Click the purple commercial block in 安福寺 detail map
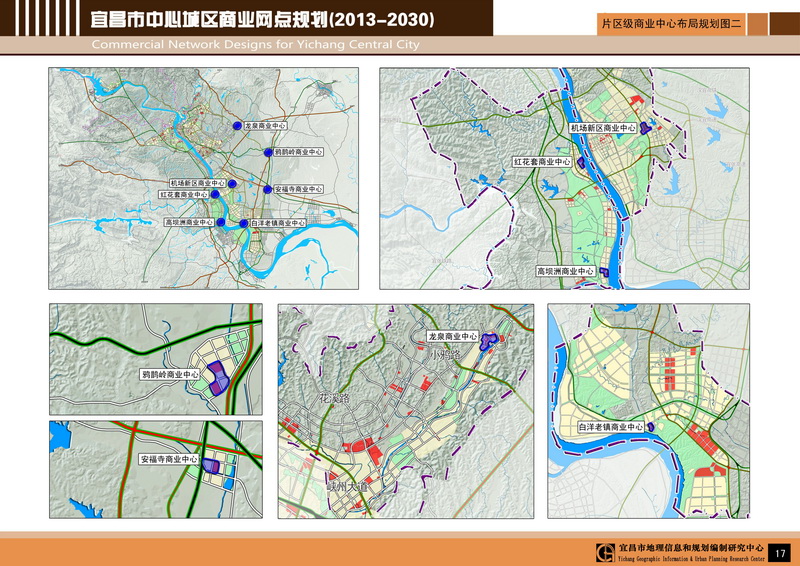The image size is (800, 566). click(x=210, y=464)
